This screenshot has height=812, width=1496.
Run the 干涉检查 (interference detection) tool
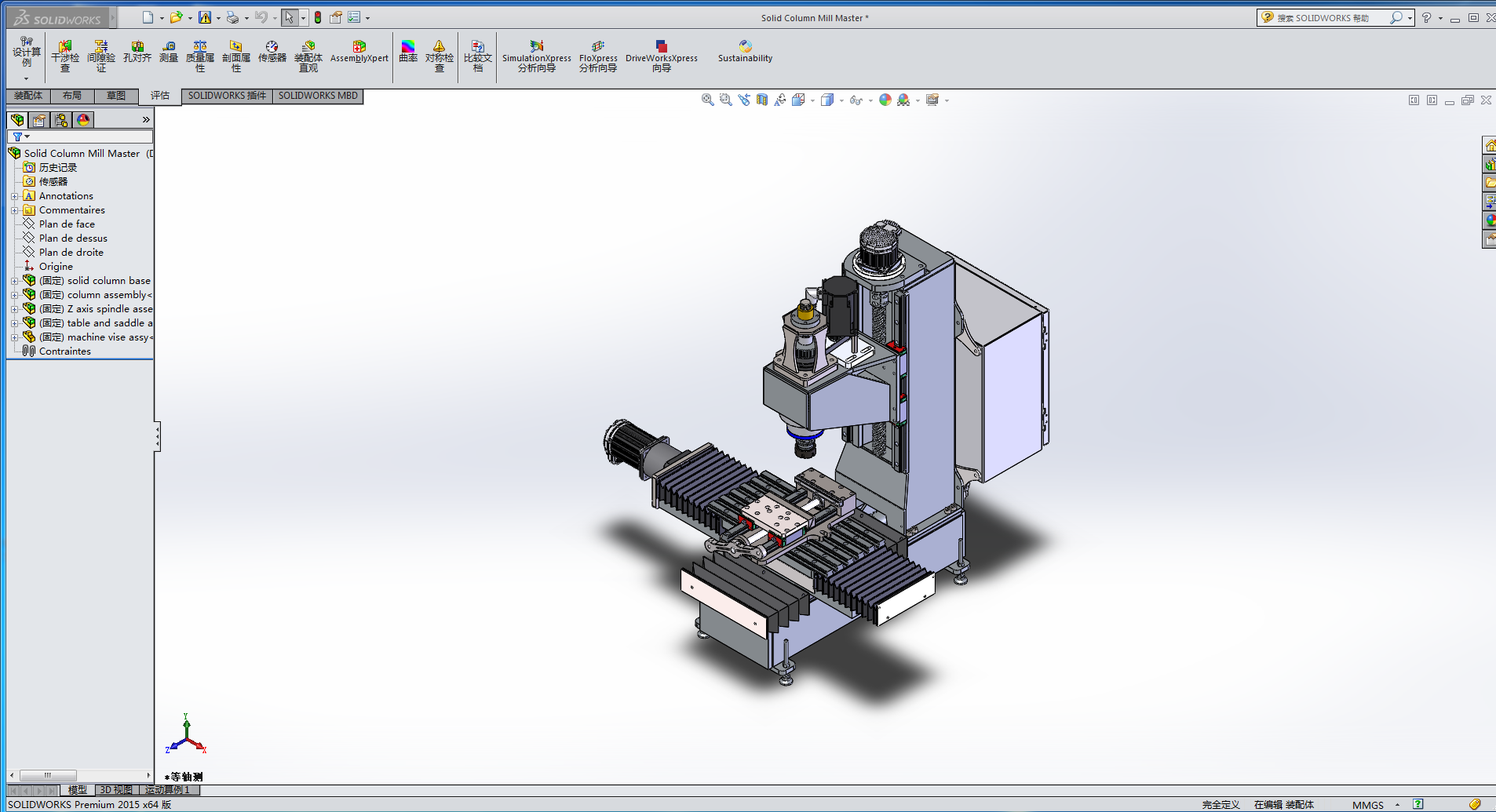point(65,55)
